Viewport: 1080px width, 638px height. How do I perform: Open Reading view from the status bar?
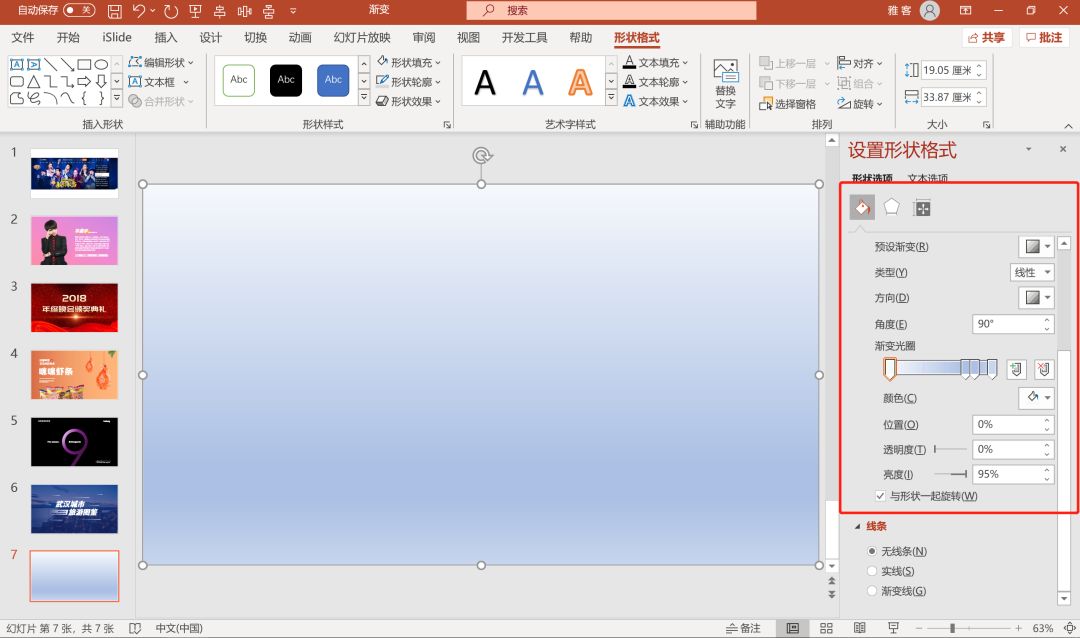(860, 628)
